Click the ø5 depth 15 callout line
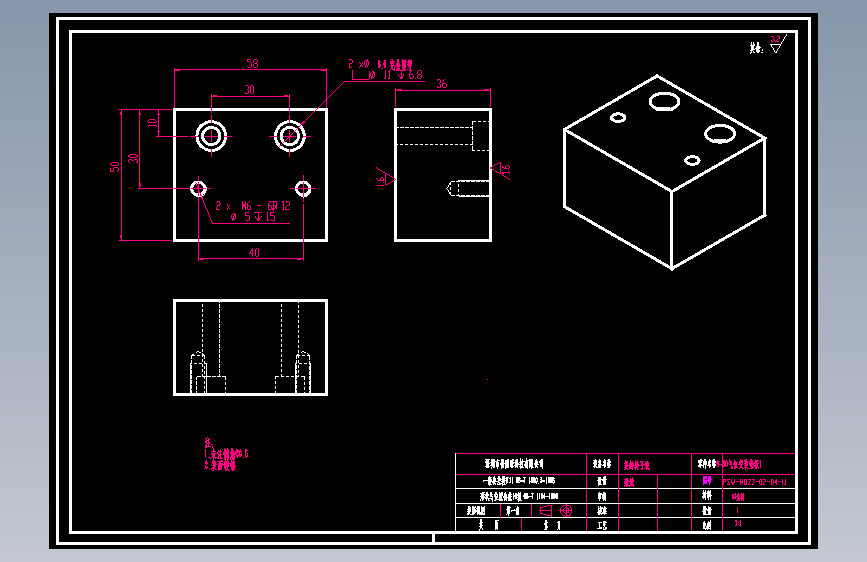 tap(253, 217)
